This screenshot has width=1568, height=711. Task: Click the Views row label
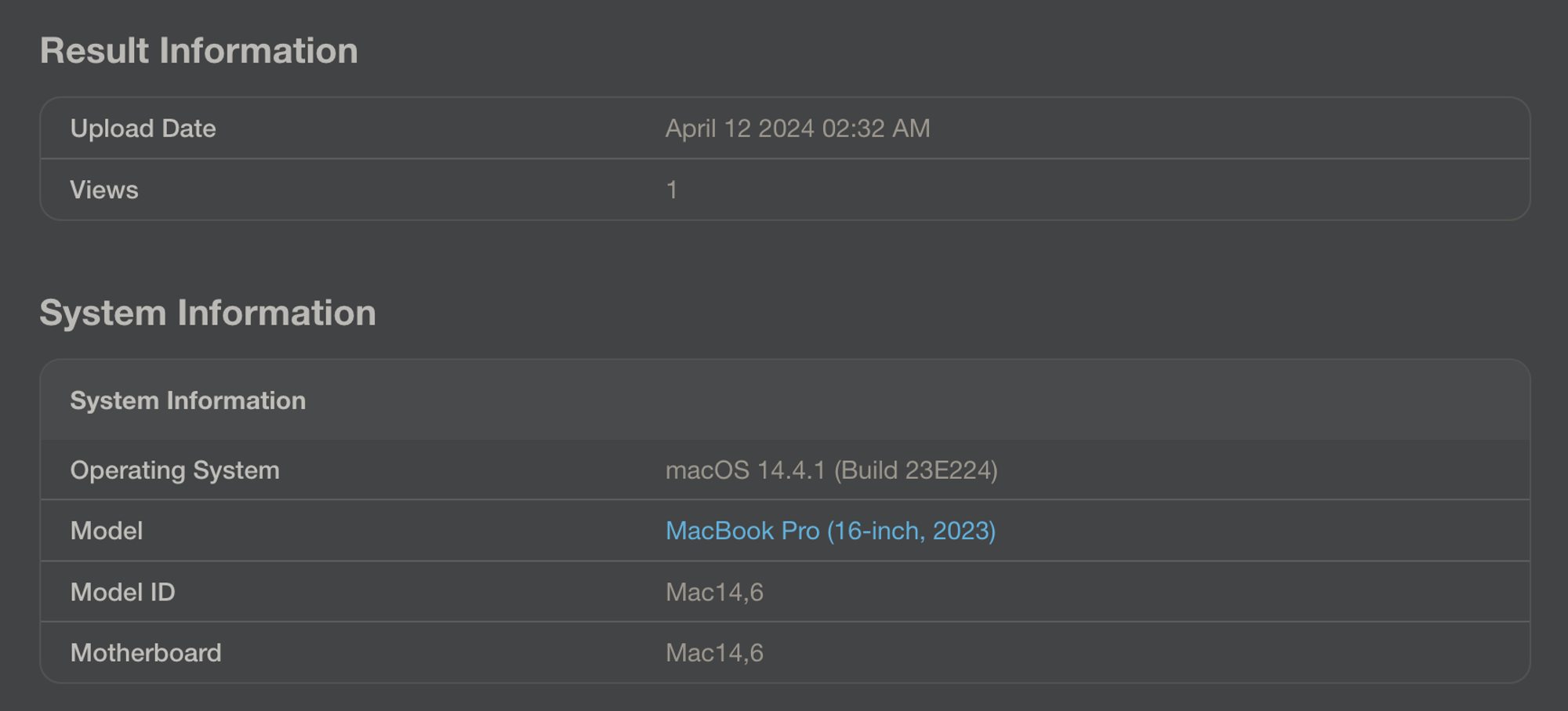click(104, 190)
